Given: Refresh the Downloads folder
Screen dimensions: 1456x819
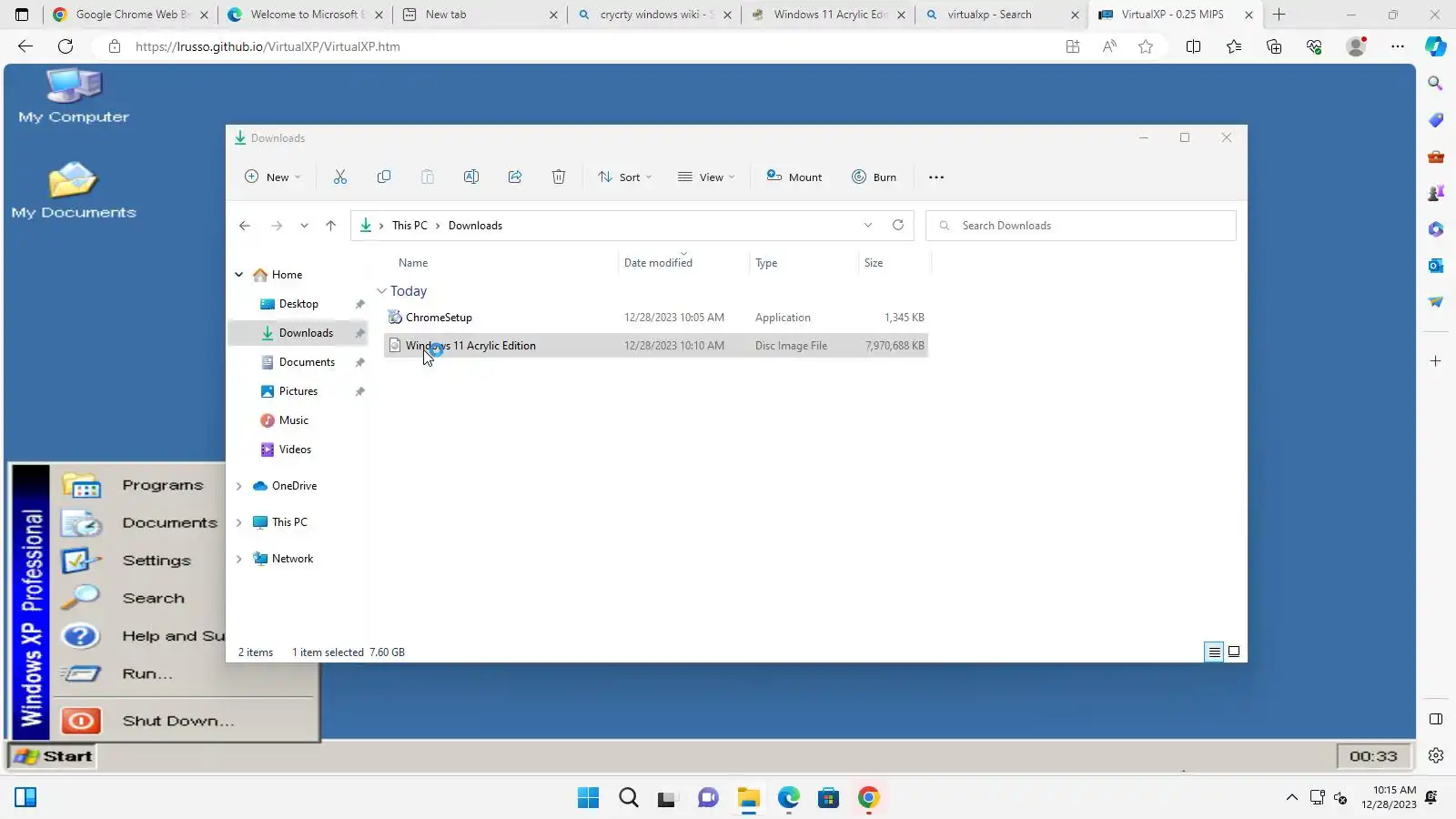Looking at the screenshot, I should [x=898, y=226].
